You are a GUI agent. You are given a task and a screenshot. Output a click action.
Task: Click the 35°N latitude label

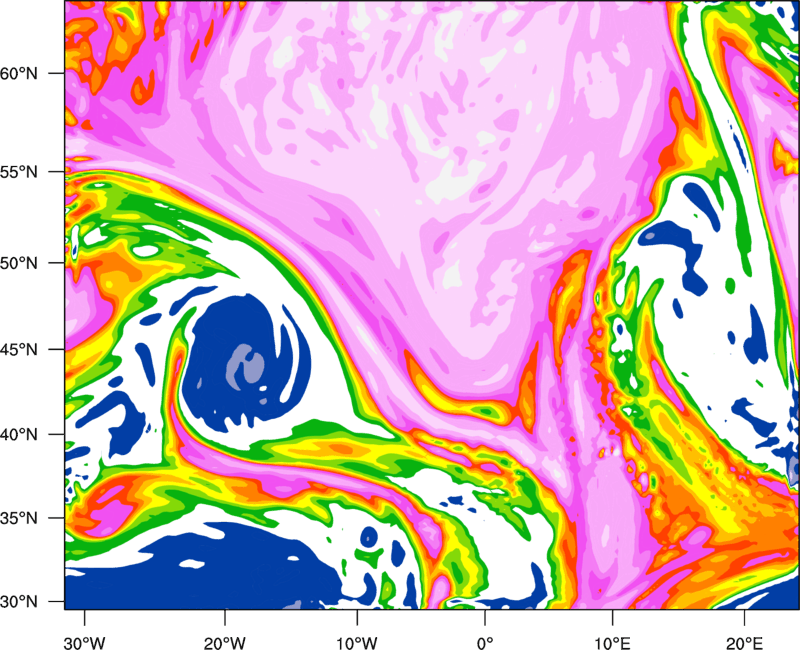tap(19, 518)
